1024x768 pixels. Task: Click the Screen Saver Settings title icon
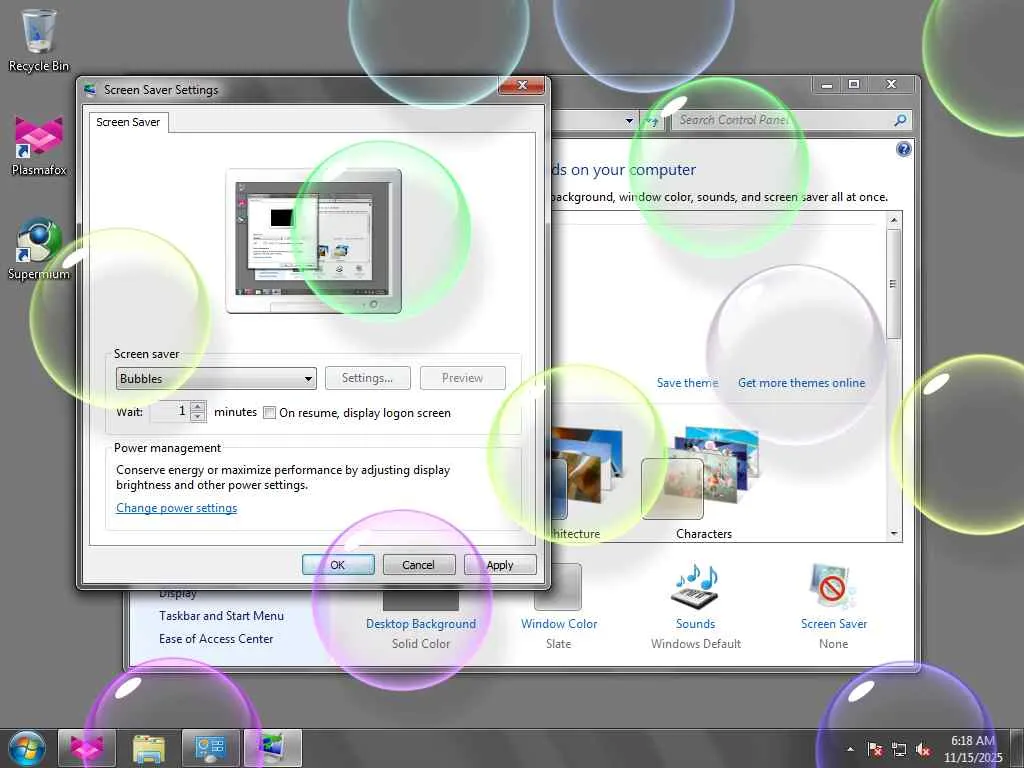click(x=90, y=89)
